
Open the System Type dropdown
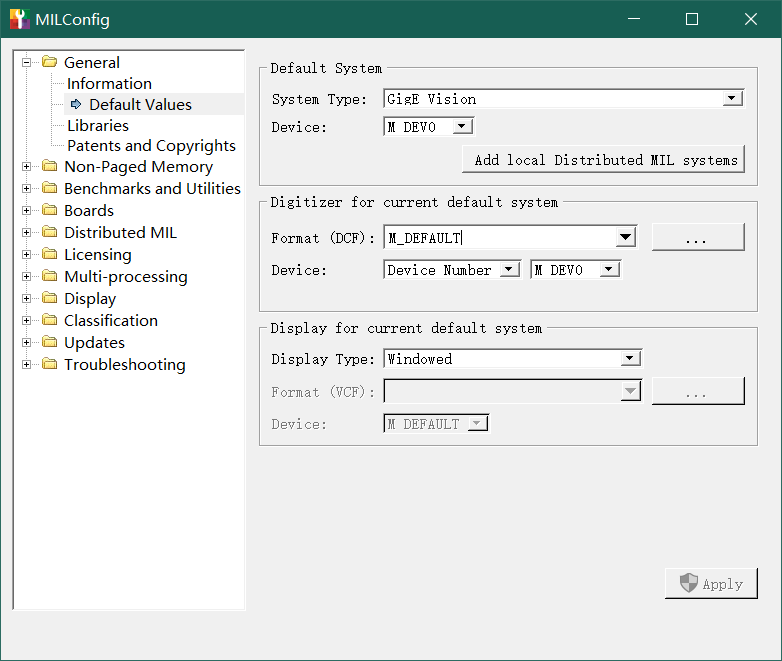[x=732, y=98]
